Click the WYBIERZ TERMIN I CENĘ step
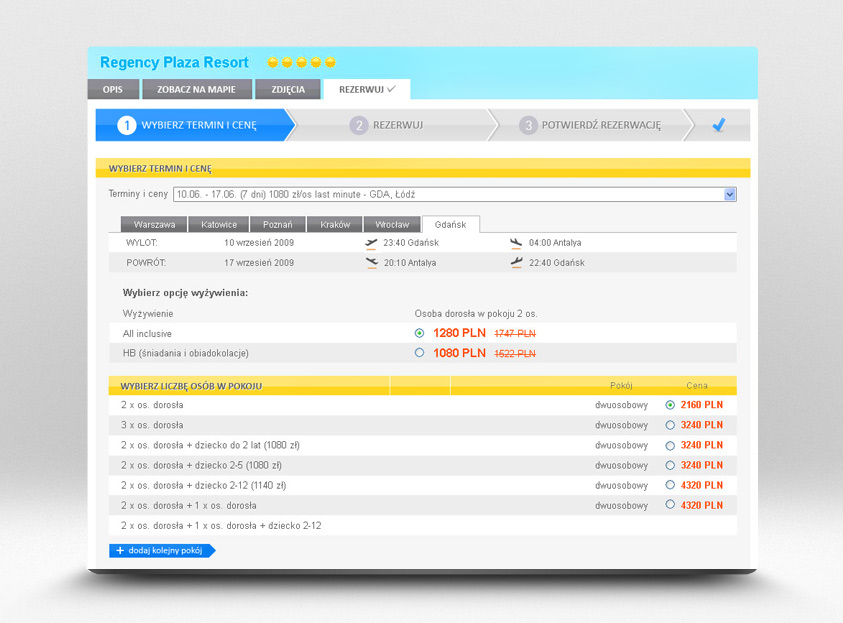Screen dimensions: 843x623 pos(195,125)
